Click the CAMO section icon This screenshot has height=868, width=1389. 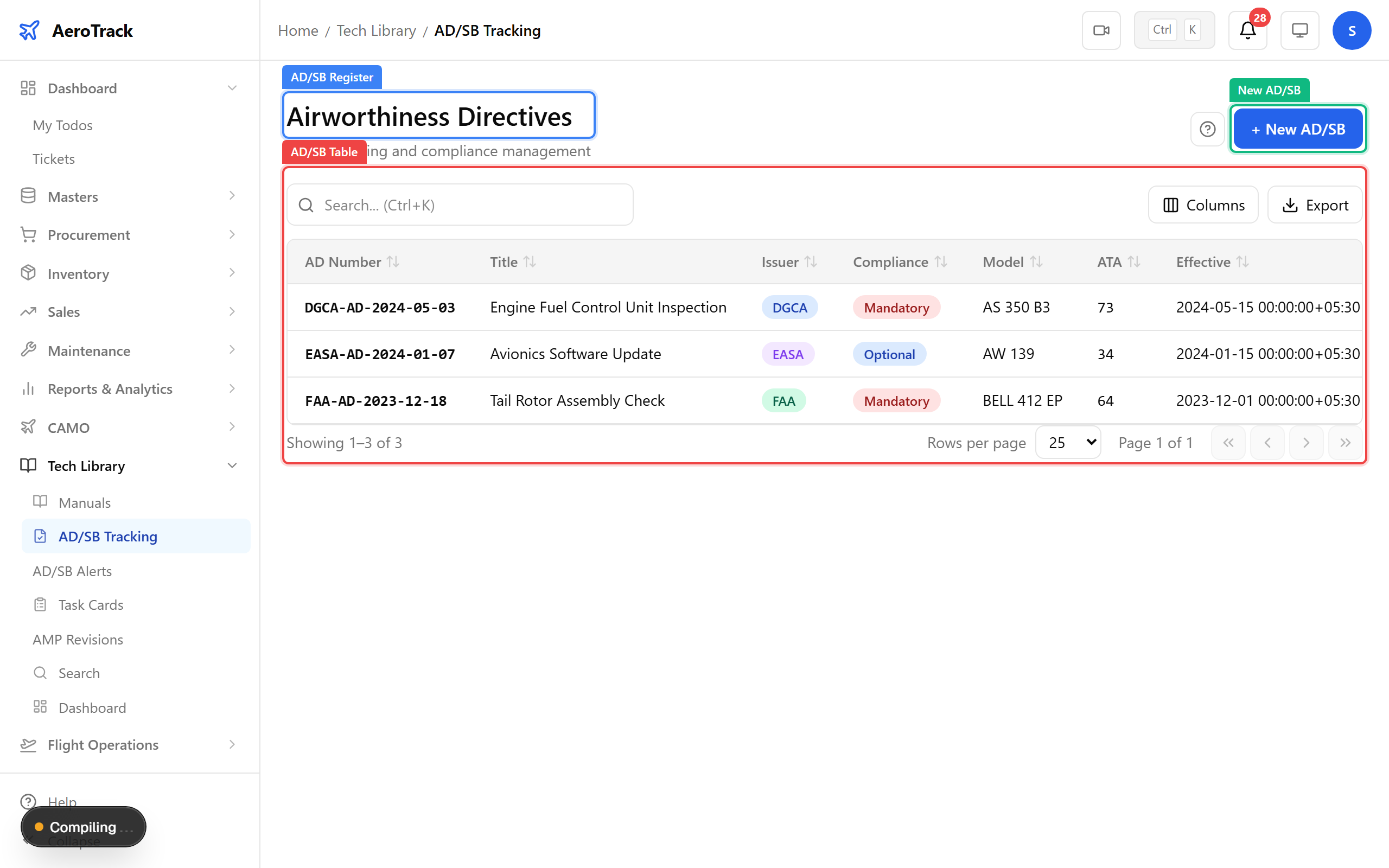pyautogui.click(x=28, y=426)
